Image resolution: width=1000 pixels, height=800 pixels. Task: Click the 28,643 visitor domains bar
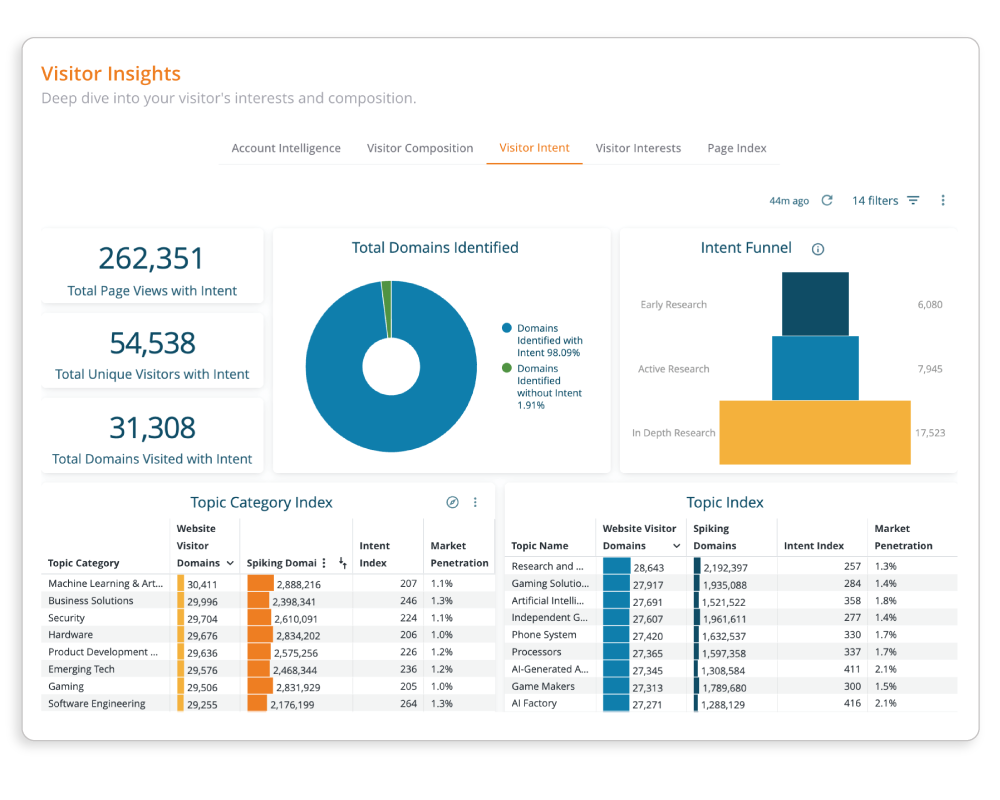(616, 567)
